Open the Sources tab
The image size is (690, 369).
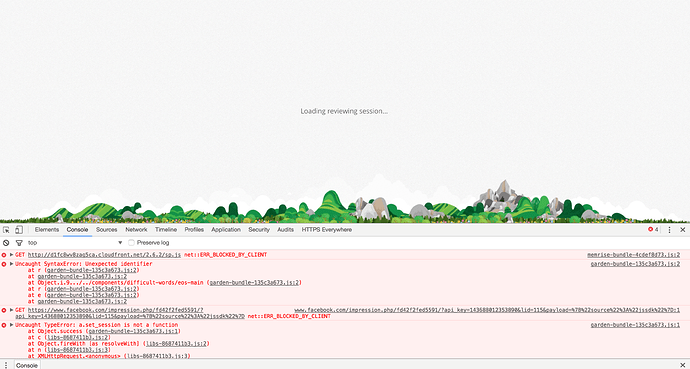click(106, 230)
